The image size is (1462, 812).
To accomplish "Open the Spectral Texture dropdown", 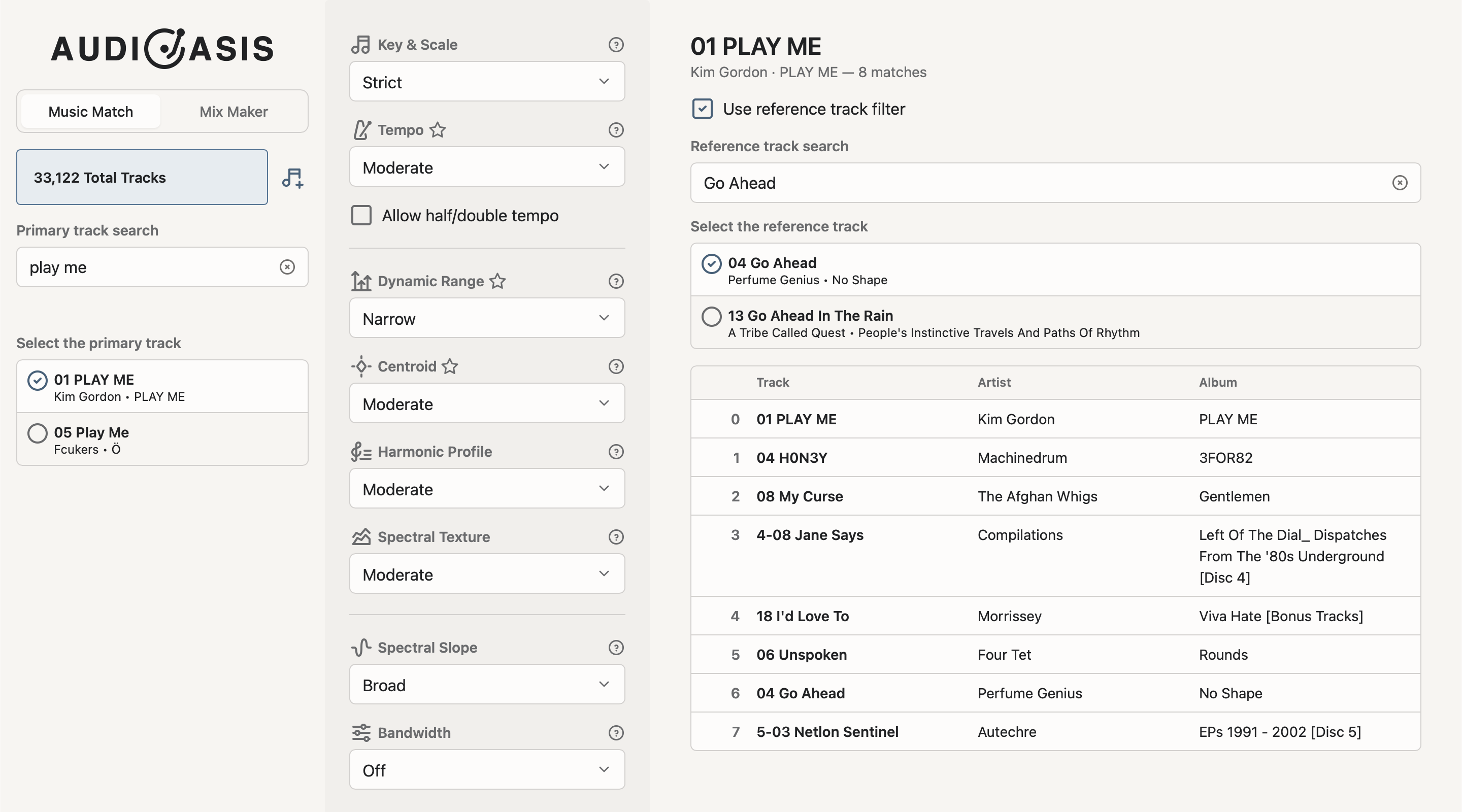I will [487, 573].
